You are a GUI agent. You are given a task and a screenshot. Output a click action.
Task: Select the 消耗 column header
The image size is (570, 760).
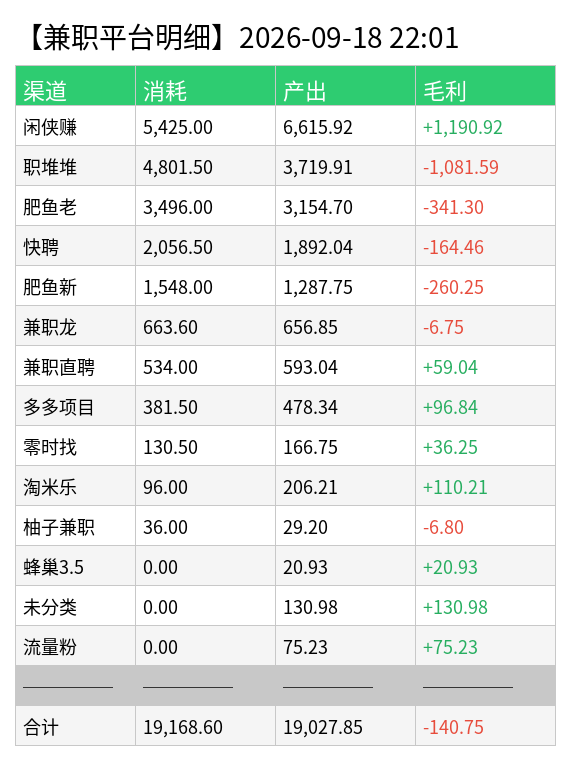point(165,91)
